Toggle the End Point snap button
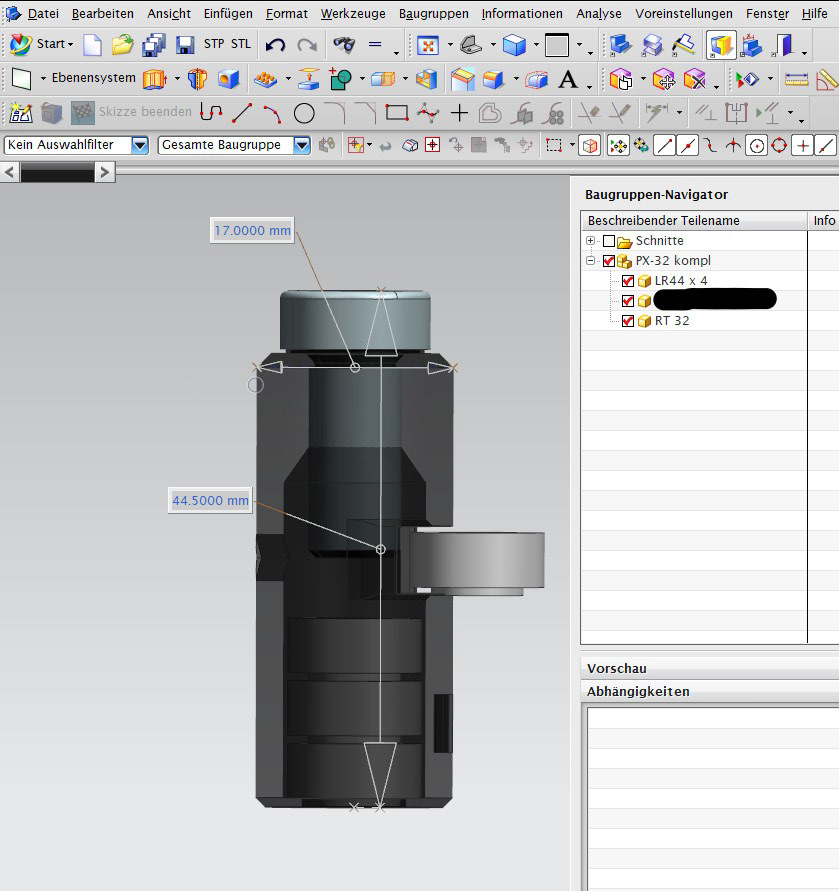Screen dimensions: 839x891 point(664,146)
